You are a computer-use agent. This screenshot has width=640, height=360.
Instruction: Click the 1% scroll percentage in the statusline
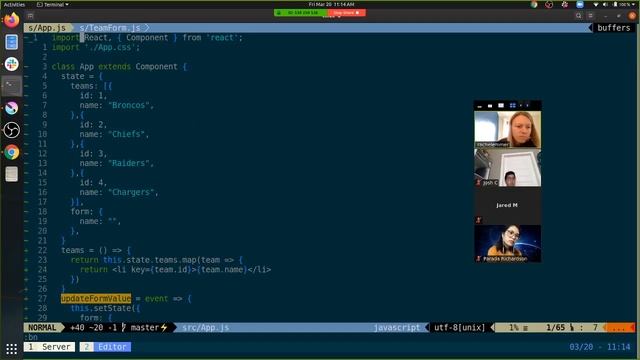(513, 327)
